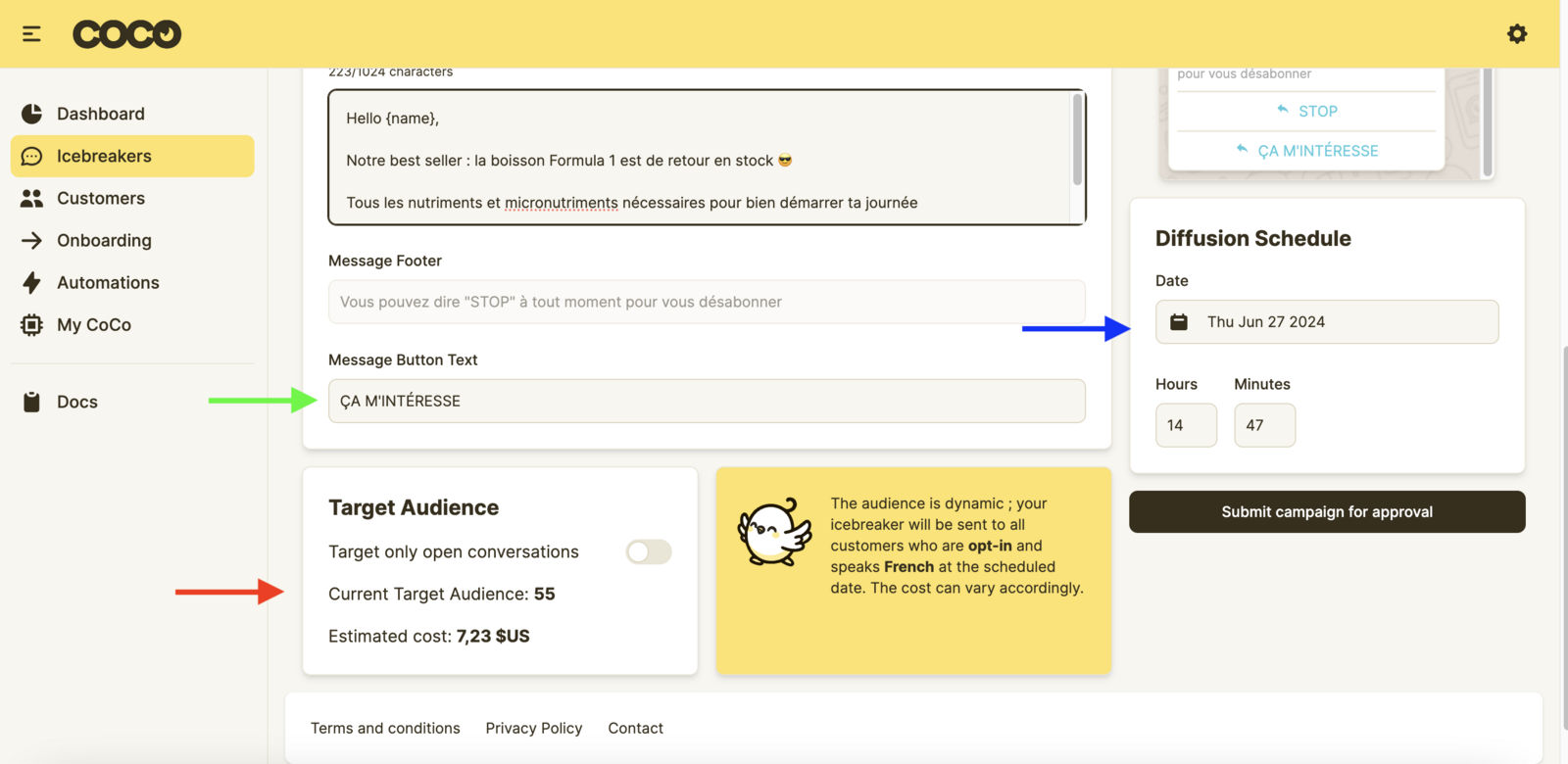Click the Customers people icon
The image size is (1568, 764).
coord(31,199)
